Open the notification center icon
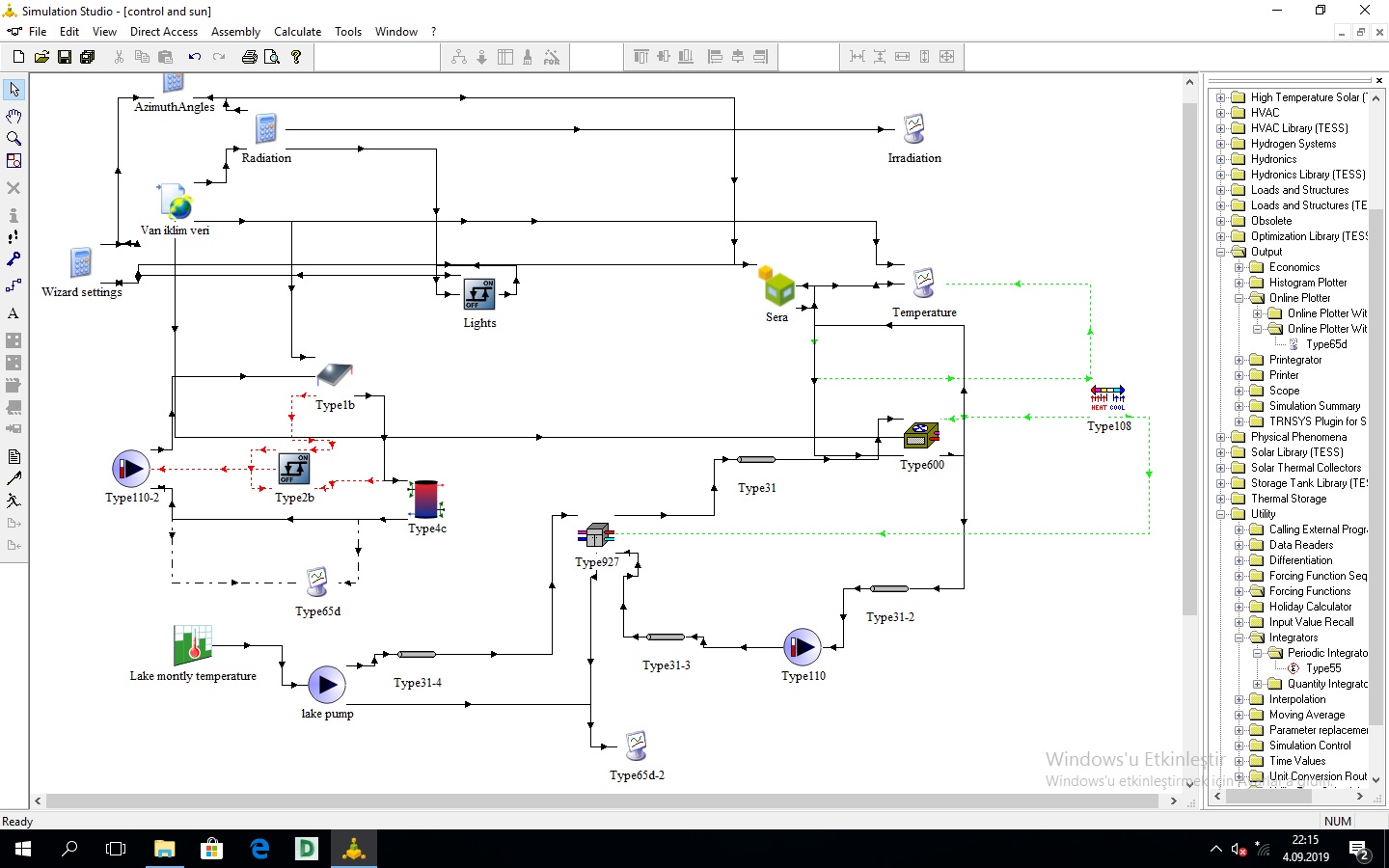1389x868 pixels. pos(1360,851)
